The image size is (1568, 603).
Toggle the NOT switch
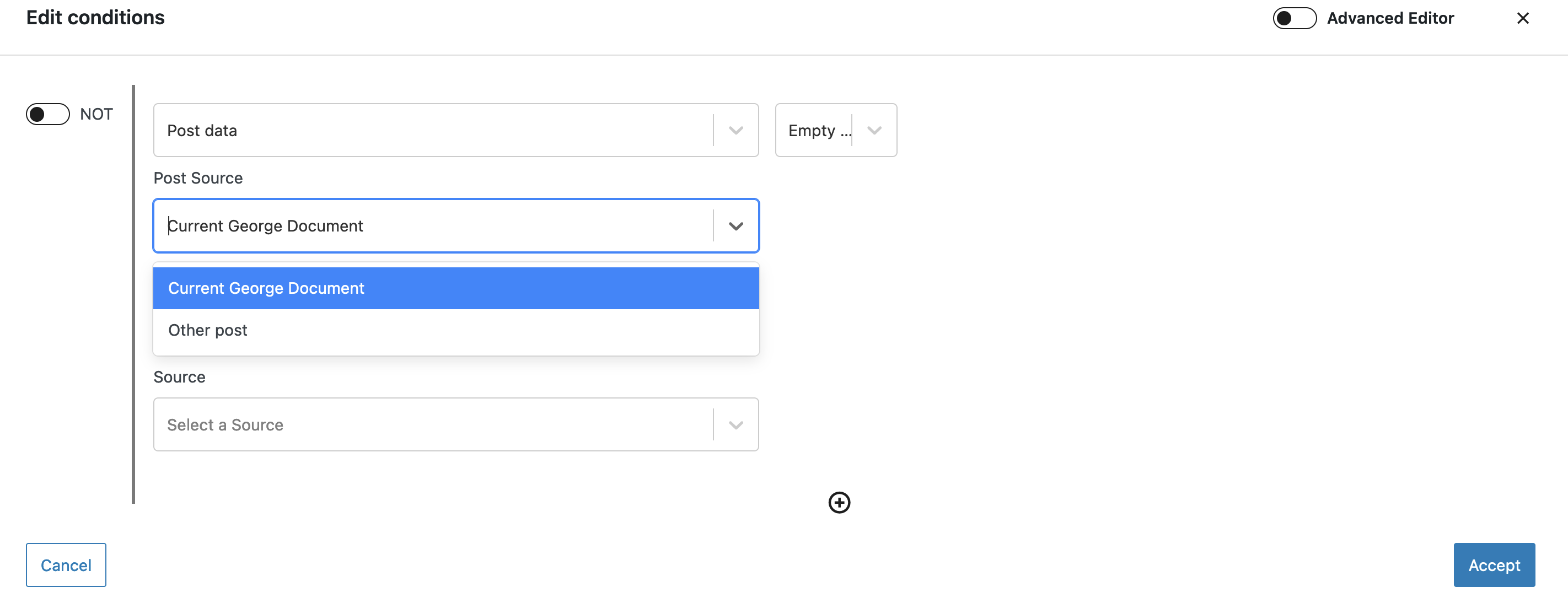pyautogui.click(x=47, y=114)
